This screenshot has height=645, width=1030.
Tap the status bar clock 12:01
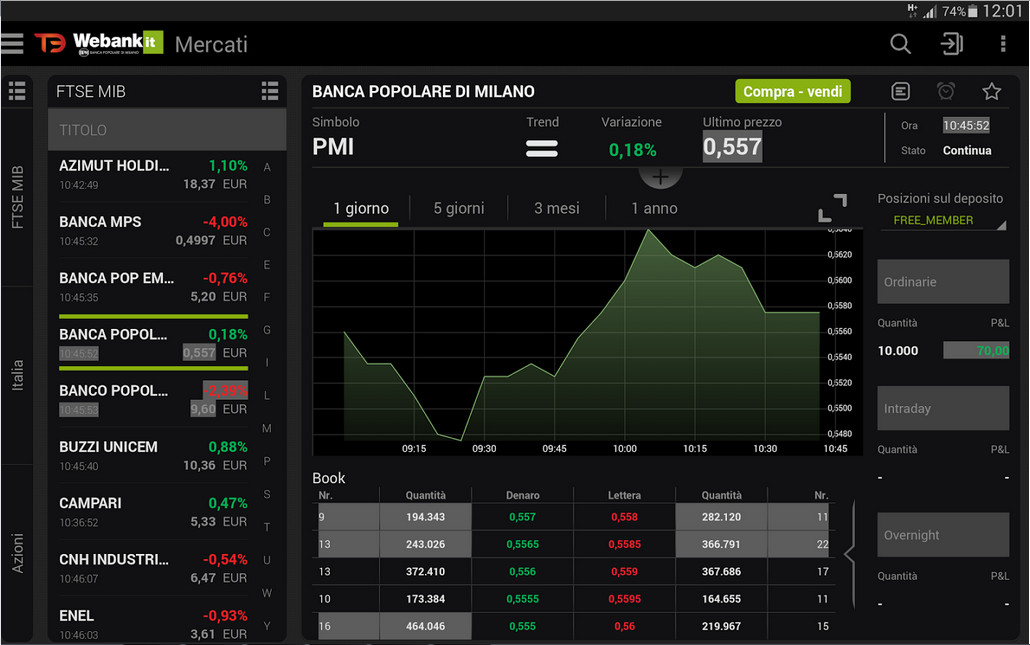click(1002, 11)
